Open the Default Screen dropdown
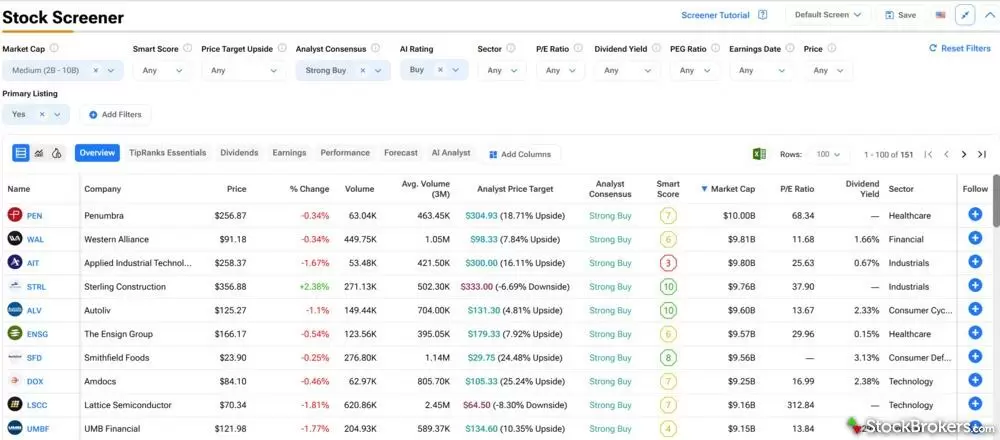Image resolution: width=1000 pixels, height=440 pixels. (x=828, y=15)
